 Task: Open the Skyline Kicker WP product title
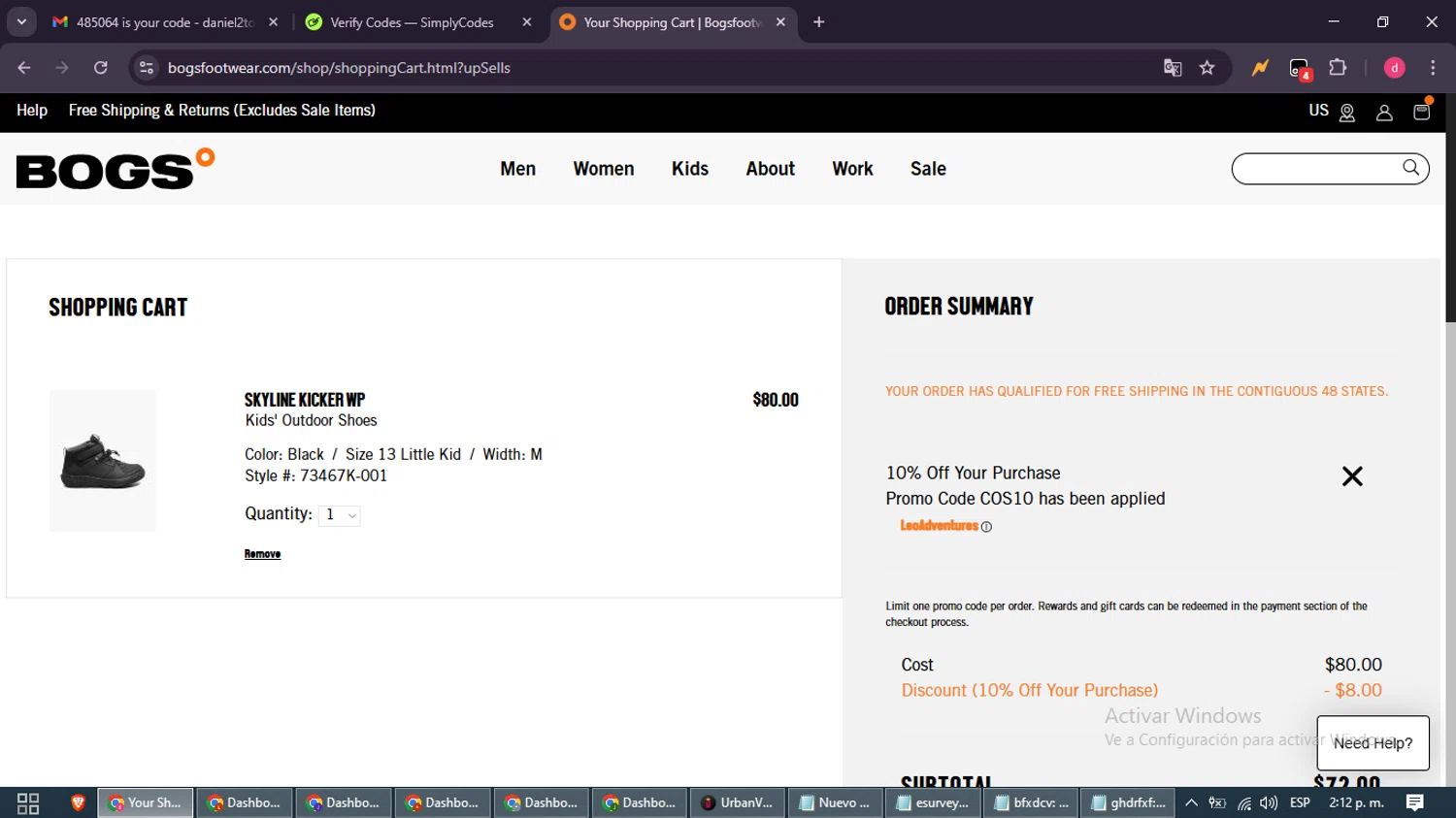[x=305, y=400]
